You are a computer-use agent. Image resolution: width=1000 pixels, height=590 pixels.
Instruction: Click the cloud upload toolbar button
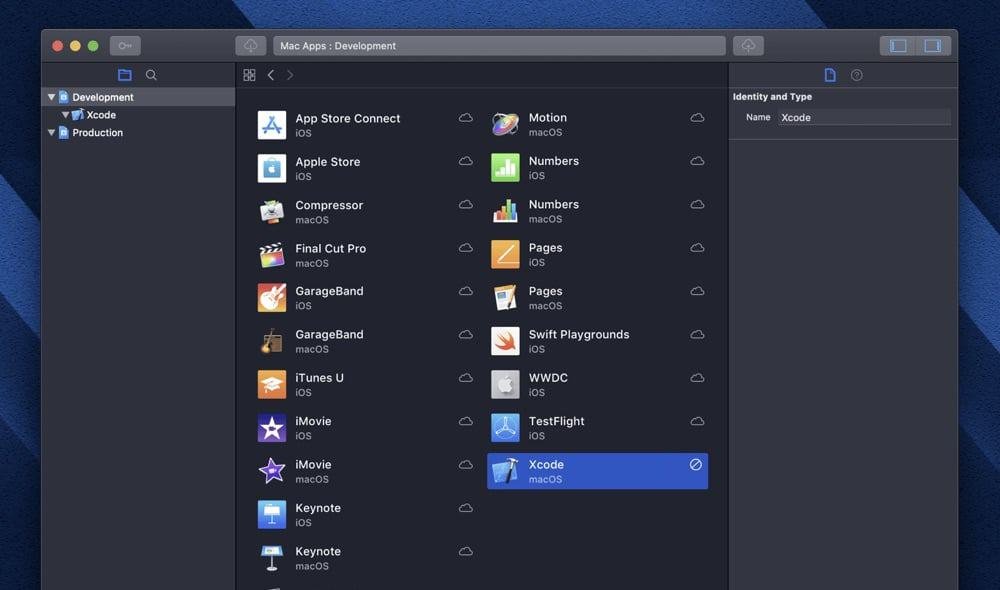pyautogui.click(x=748, y=46)
